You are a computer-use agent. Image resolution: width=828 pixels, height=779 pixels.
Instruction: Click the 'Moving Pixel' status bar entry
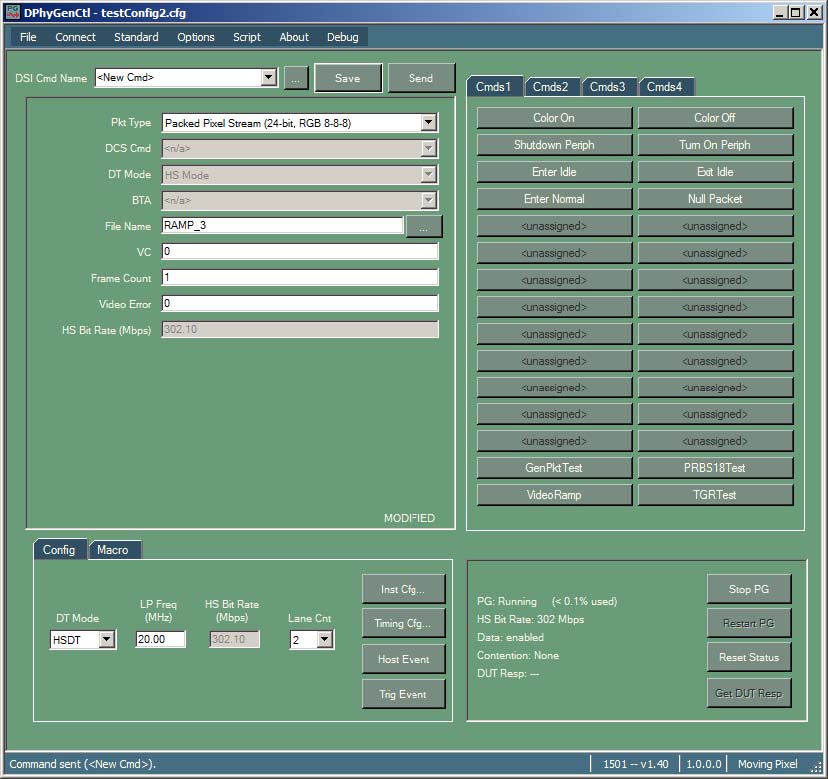[x=767, y=764]
